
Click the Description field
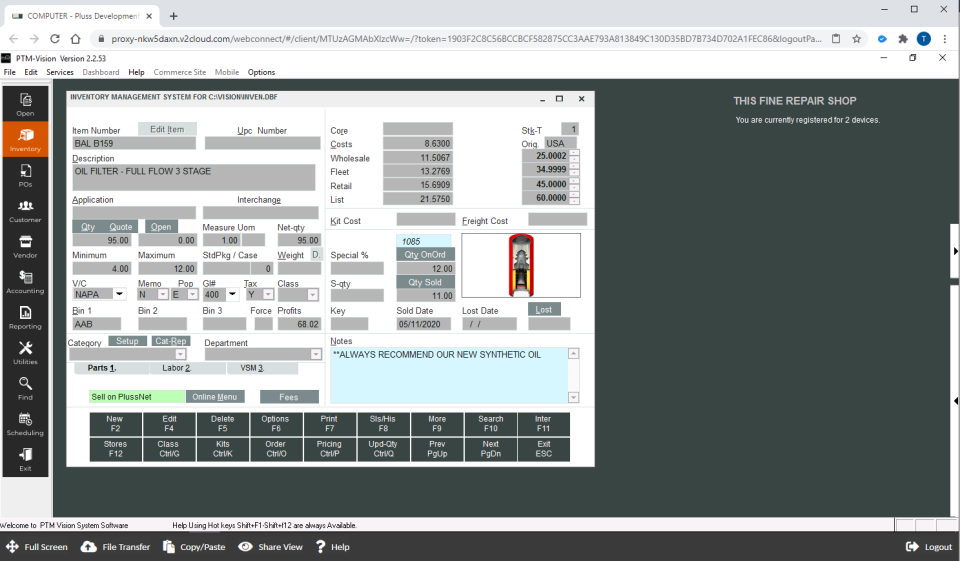(193, 178)
